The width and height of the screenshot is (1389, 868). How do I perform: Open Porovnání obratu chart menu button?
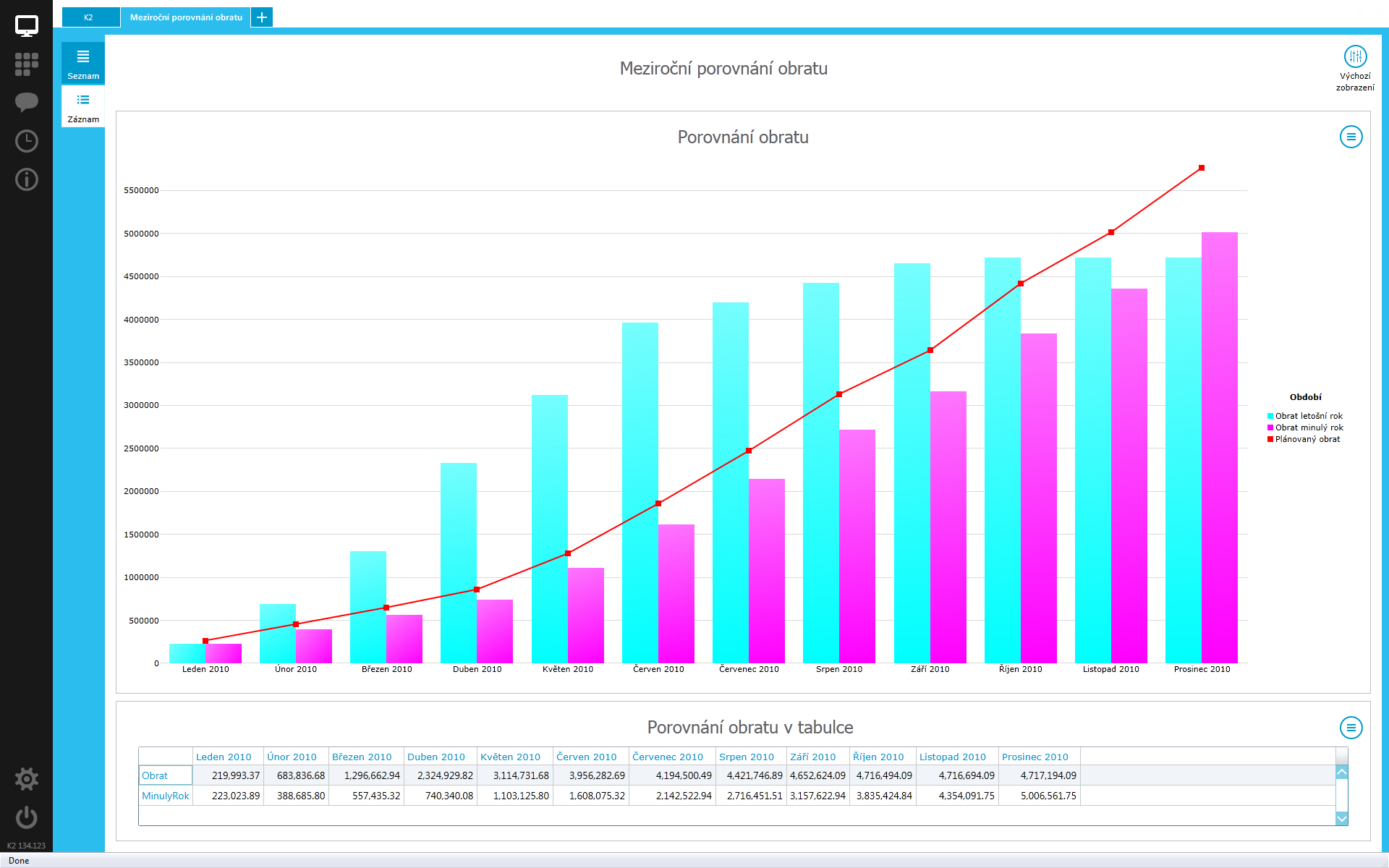[1351, 137]
